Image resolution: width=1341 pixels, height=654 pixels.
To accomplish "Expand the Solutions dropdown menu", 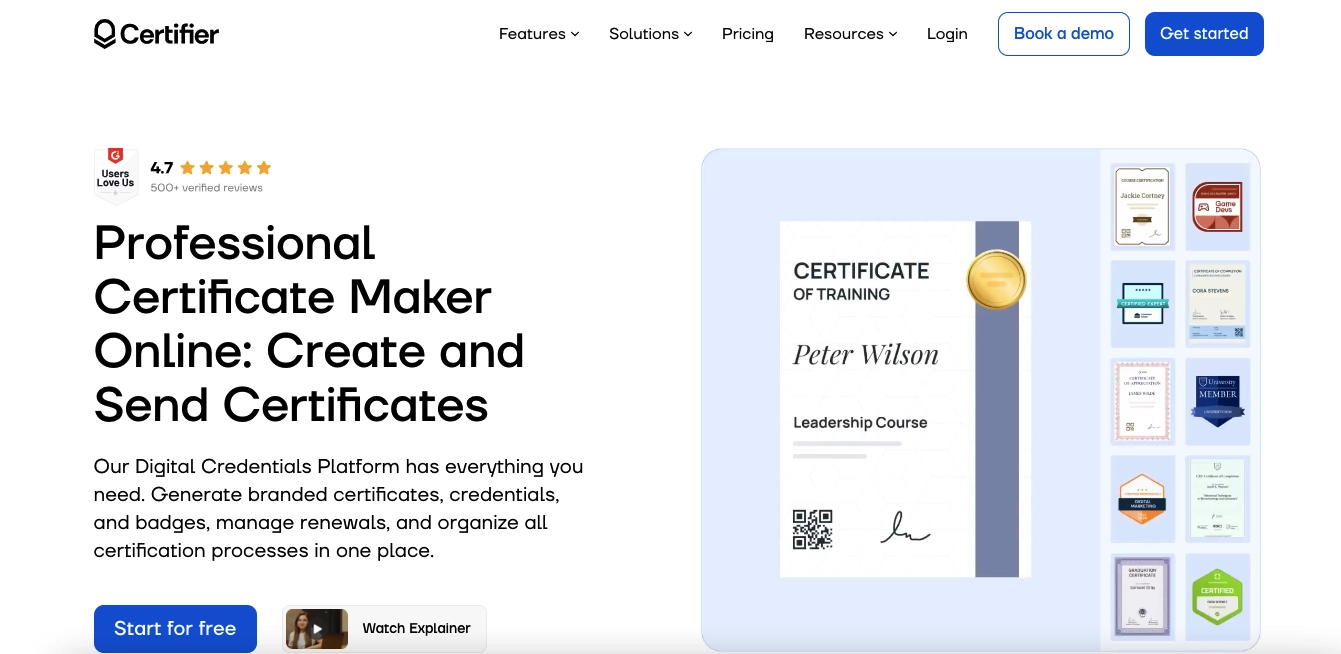I will [651, 34].
